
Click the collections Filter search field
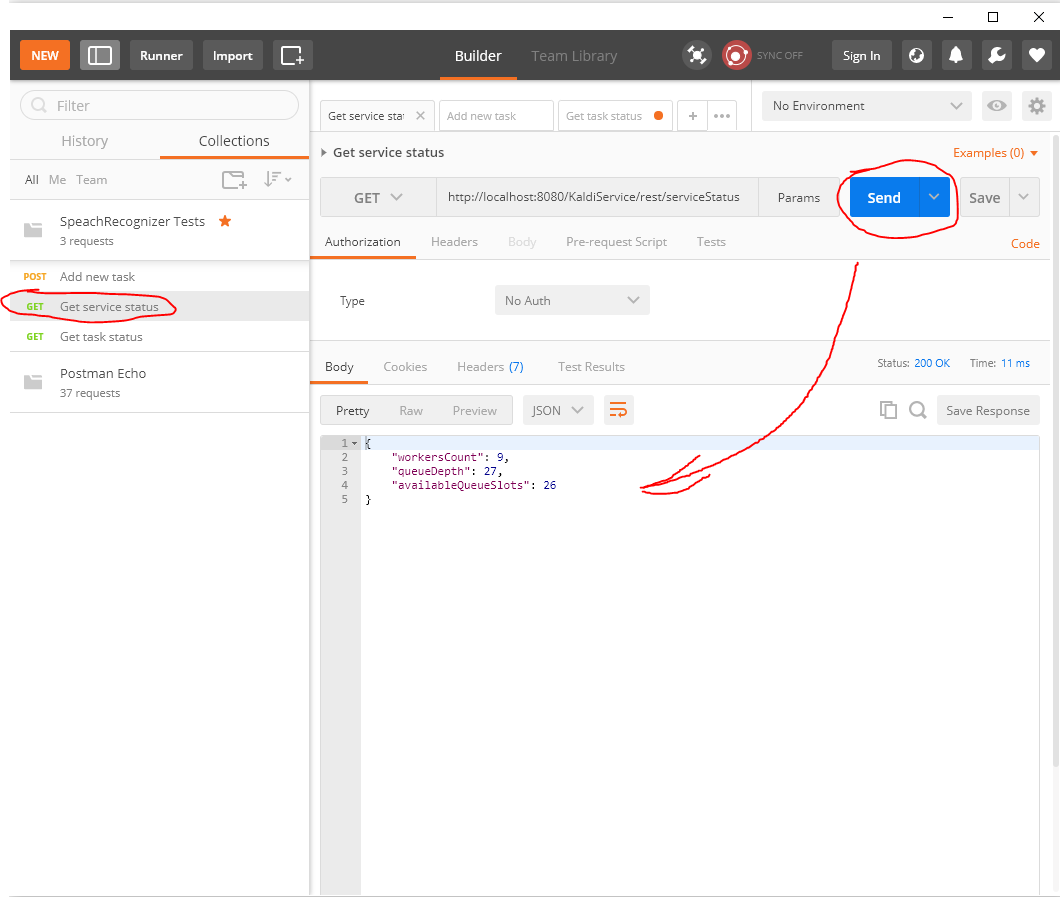tap(160, 105)
